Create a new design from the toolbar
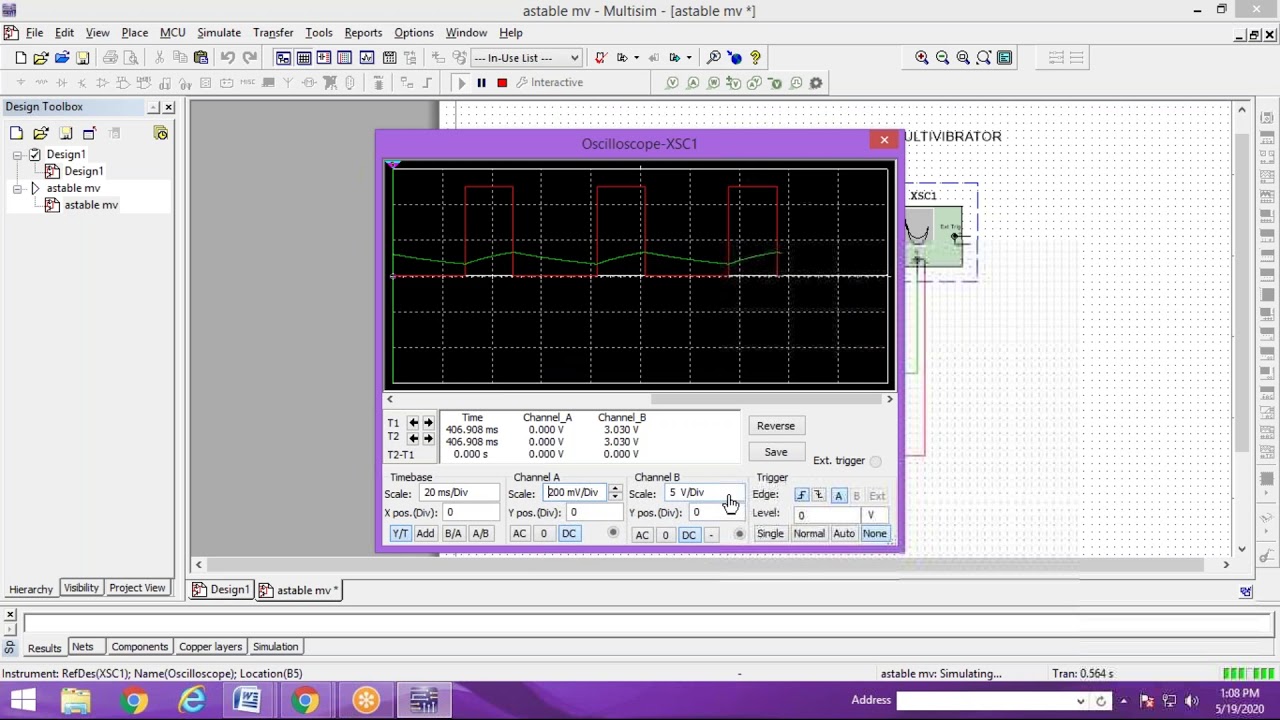1280x720 pixels. (20, 58)
